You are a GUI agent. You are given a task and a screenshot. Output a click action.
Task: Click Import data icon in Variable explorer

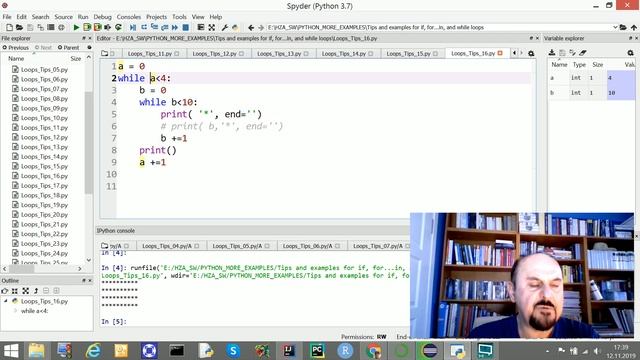click(x=552, y=53)
